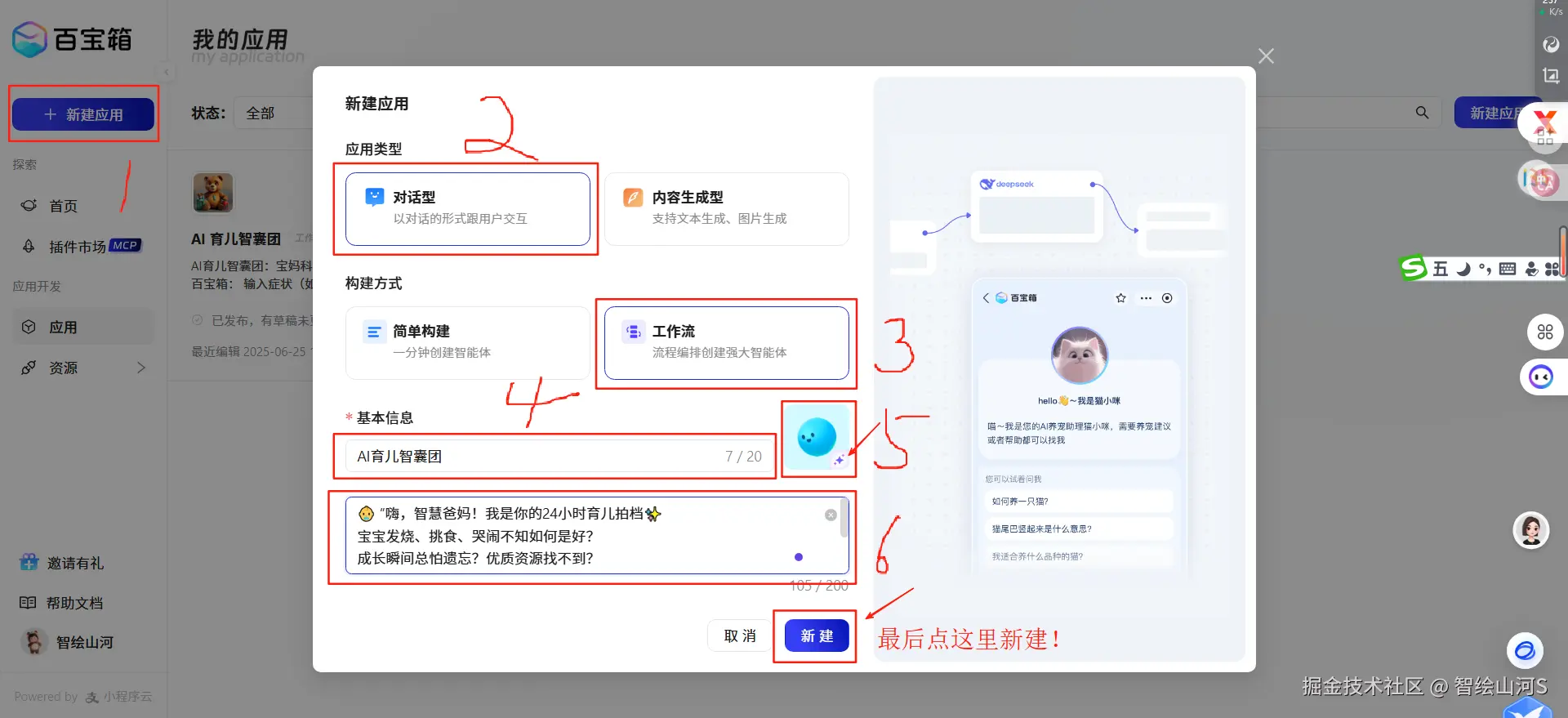Choose the 工作流 build method
Screen dimensions: 1568x718
[726, 342]
